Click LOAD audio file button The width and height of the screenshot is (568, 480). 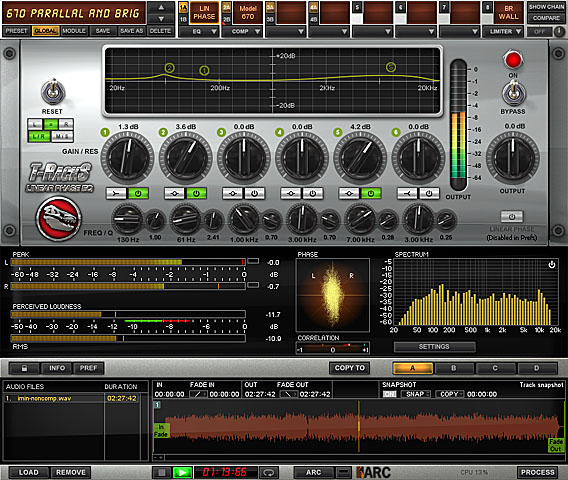pos(29,472)
